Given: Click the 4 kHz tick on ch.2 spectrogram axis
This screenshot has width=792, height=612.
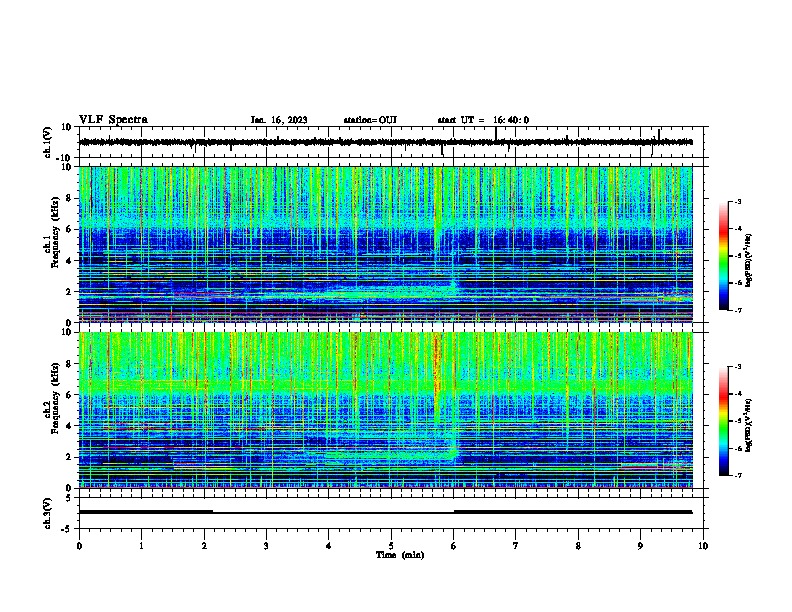Looking at the screenshot, I should 68,426.
